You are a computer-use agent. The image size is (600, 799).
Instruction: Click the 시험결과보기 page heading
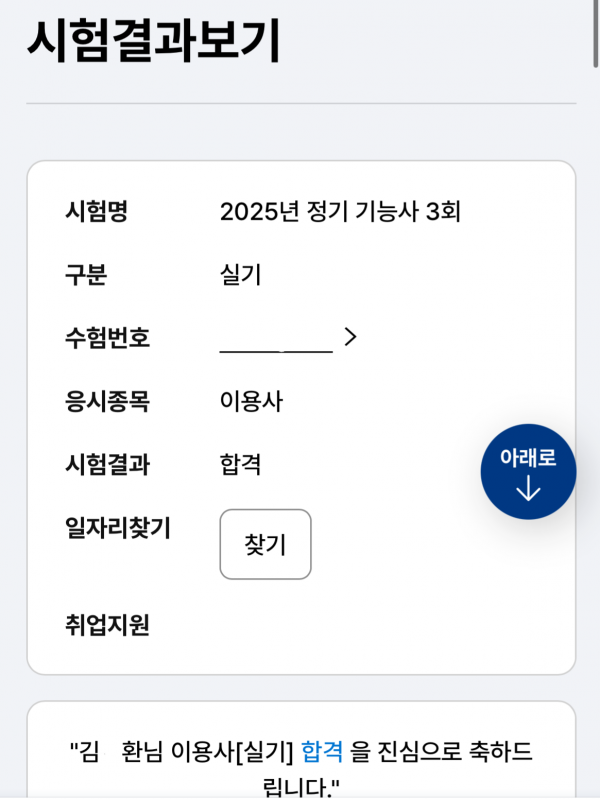coord(153,41)
